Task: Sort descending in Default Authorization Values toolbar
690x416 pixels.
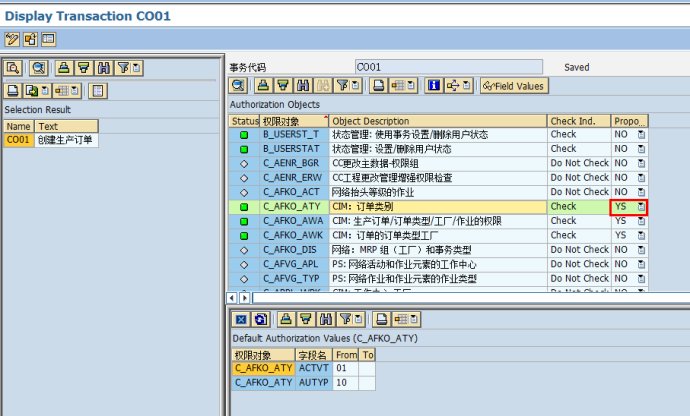Action: [306, 319]
